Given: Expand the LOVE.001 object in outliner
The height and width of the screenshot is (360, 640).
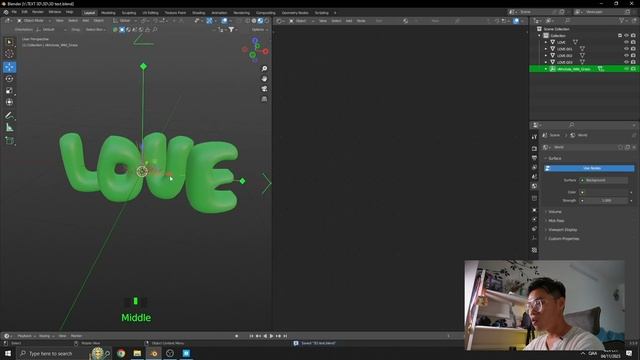Looking at the screenshot, I should [546, 49].
